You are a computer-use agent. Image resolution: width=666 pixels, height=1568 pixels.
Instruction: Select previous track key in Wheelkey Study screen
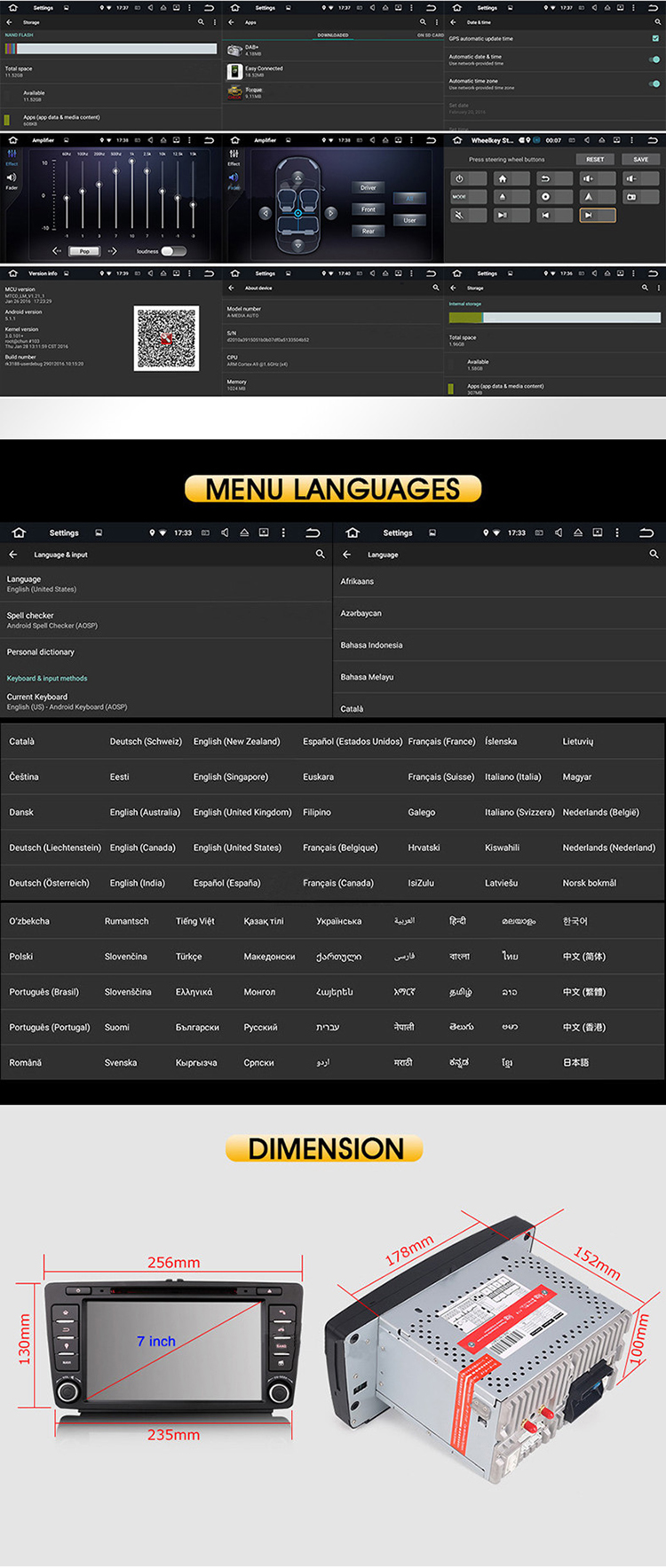point(554,215)
